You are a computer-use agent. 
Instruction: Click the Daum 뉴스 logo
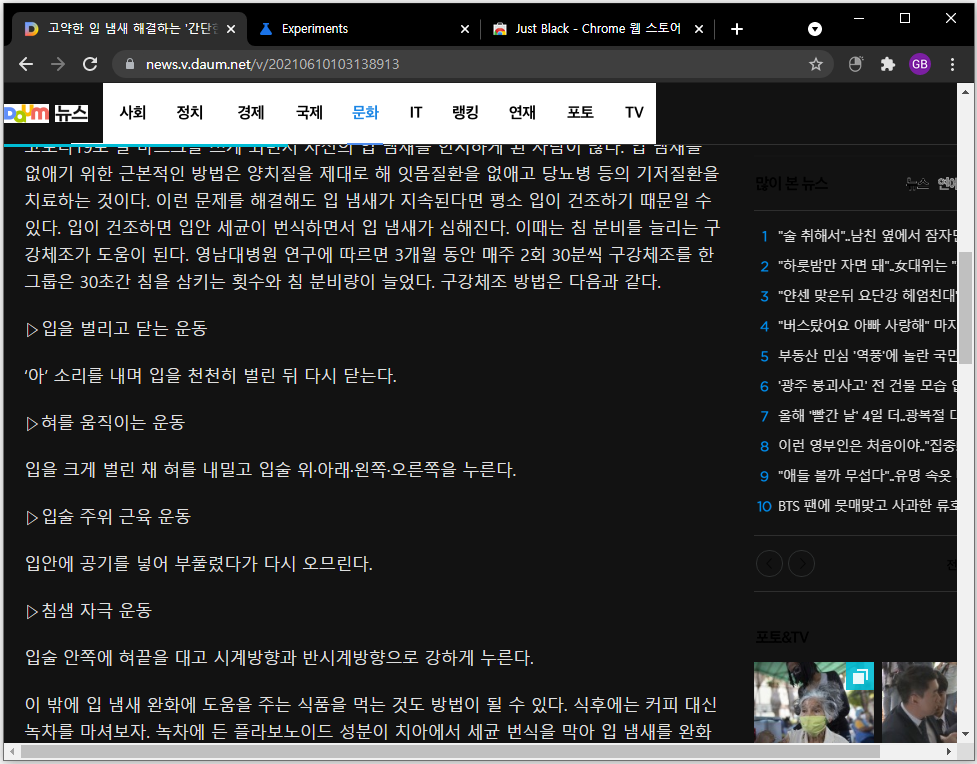pos(46,113)
